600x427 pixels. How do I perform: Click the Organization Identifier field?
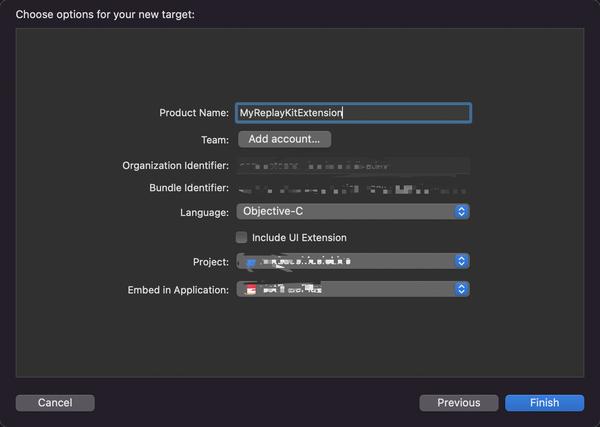point(353,165)
